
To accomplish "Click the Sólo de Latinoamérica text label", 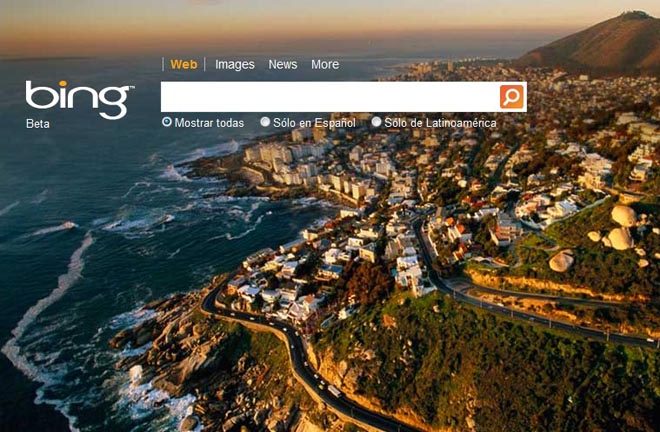I will pyautogui.click(x=440, y=123).
